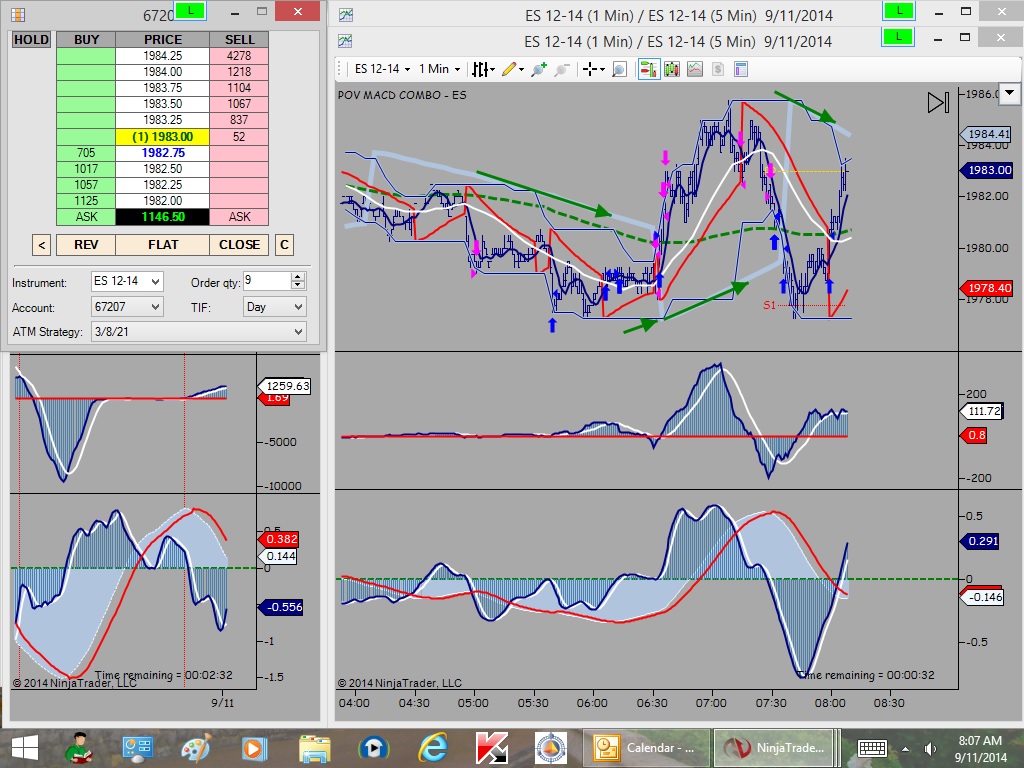The height and width of the screenshot is (768, 1024).
Task: Click green L indicator in lower chart title
Action: 899,37
